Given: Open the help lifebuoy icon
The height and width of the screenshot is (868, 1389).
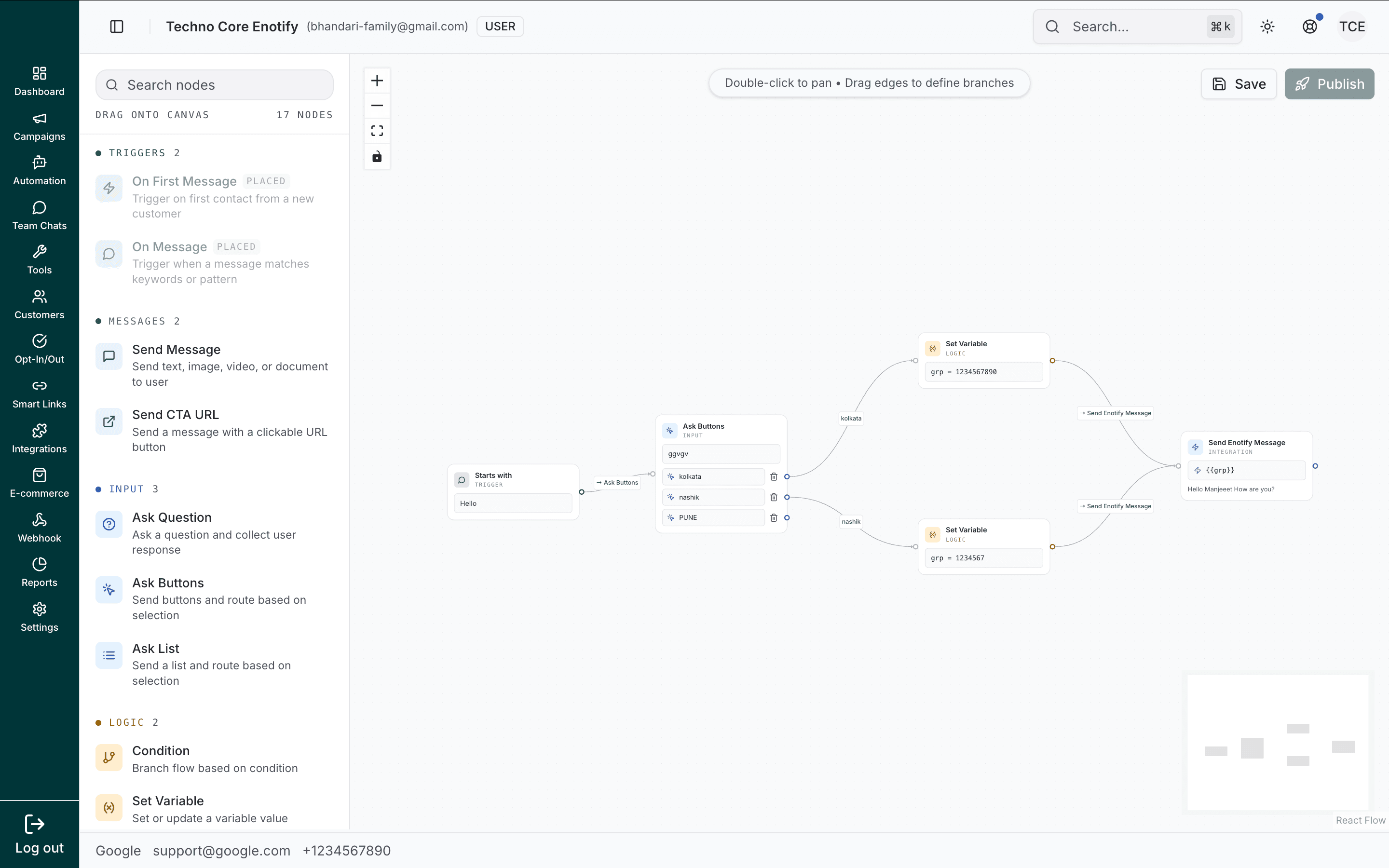Looking at the screenshot, I should point(1310,27).
